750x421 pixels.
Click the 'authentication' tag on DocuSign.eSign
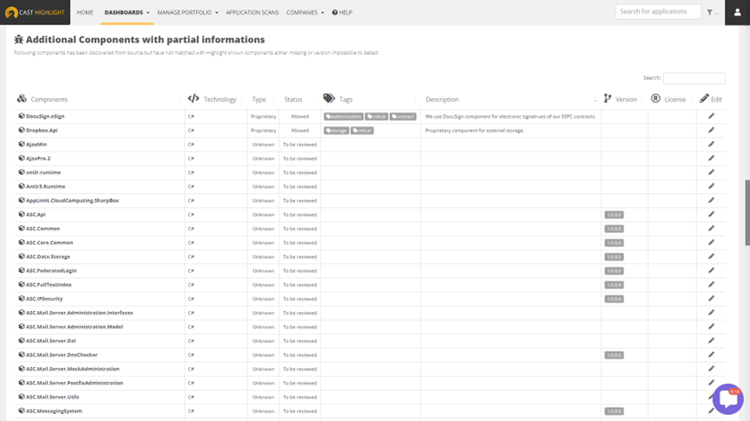[x=343, y=116]
